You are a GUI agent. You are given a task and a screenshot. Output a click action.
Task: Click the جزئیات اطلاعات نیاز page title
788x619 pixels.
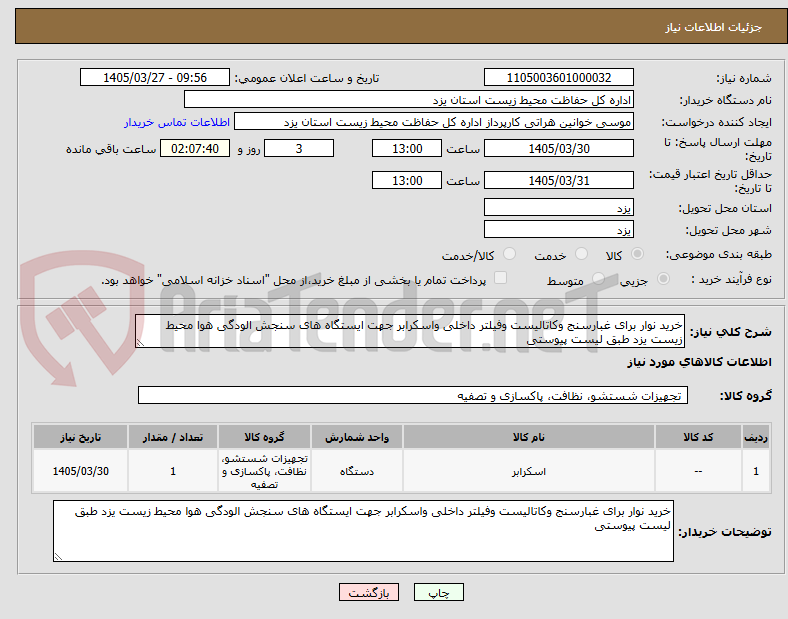pos(714,27)
